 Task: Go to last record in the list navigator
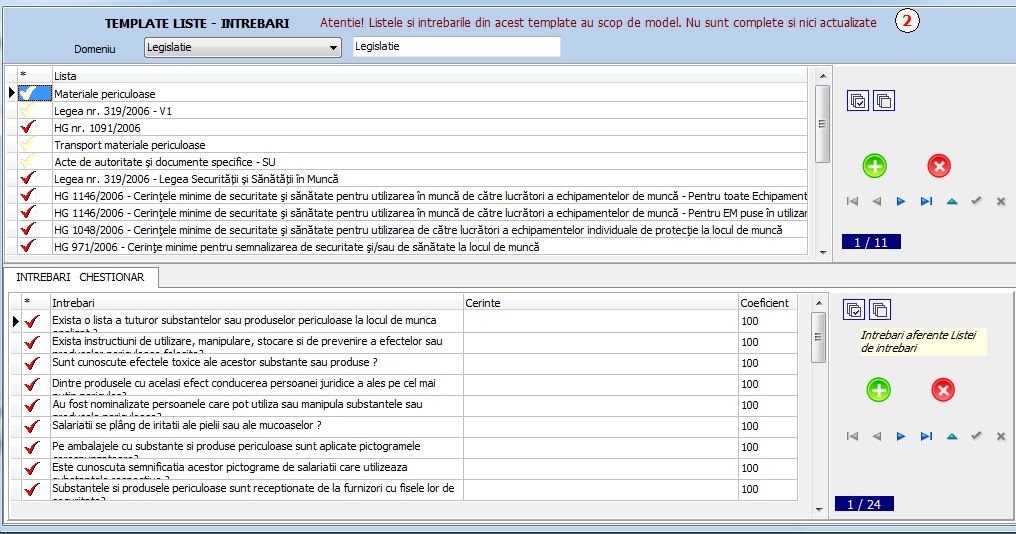pyautogui.click(x=927, y=202)
